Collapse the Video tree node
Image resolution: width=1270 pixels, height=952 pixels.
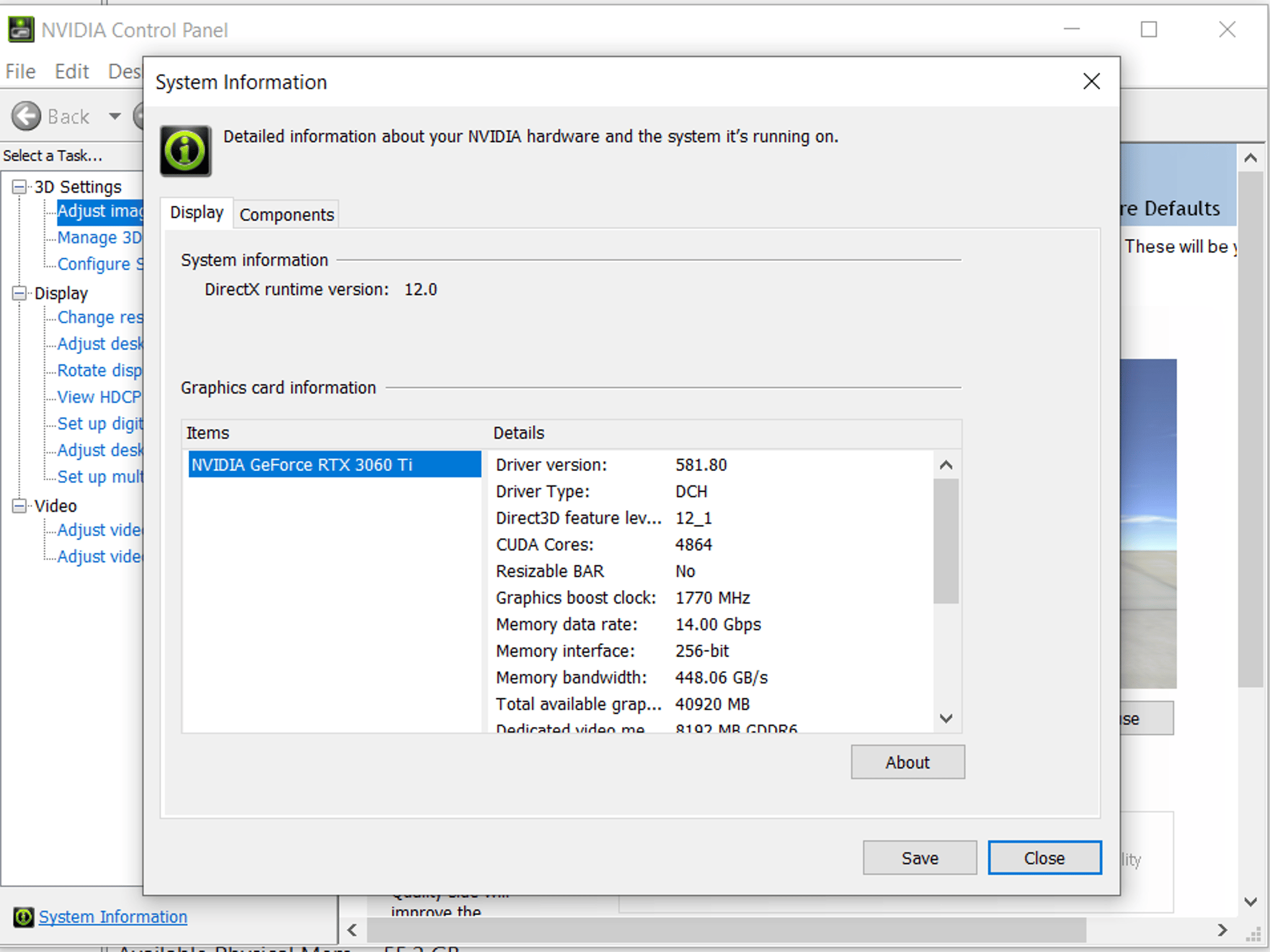(20, 506)
